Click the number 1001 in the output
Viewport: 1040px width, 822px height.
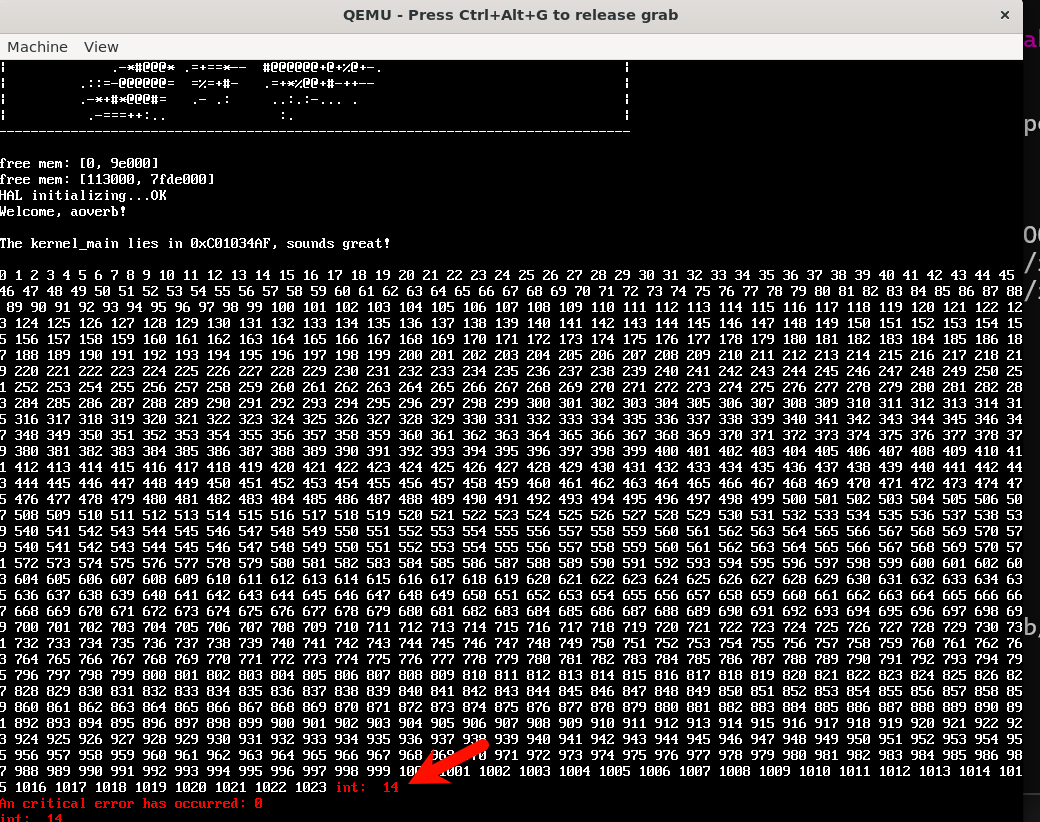tap(454, 771)
